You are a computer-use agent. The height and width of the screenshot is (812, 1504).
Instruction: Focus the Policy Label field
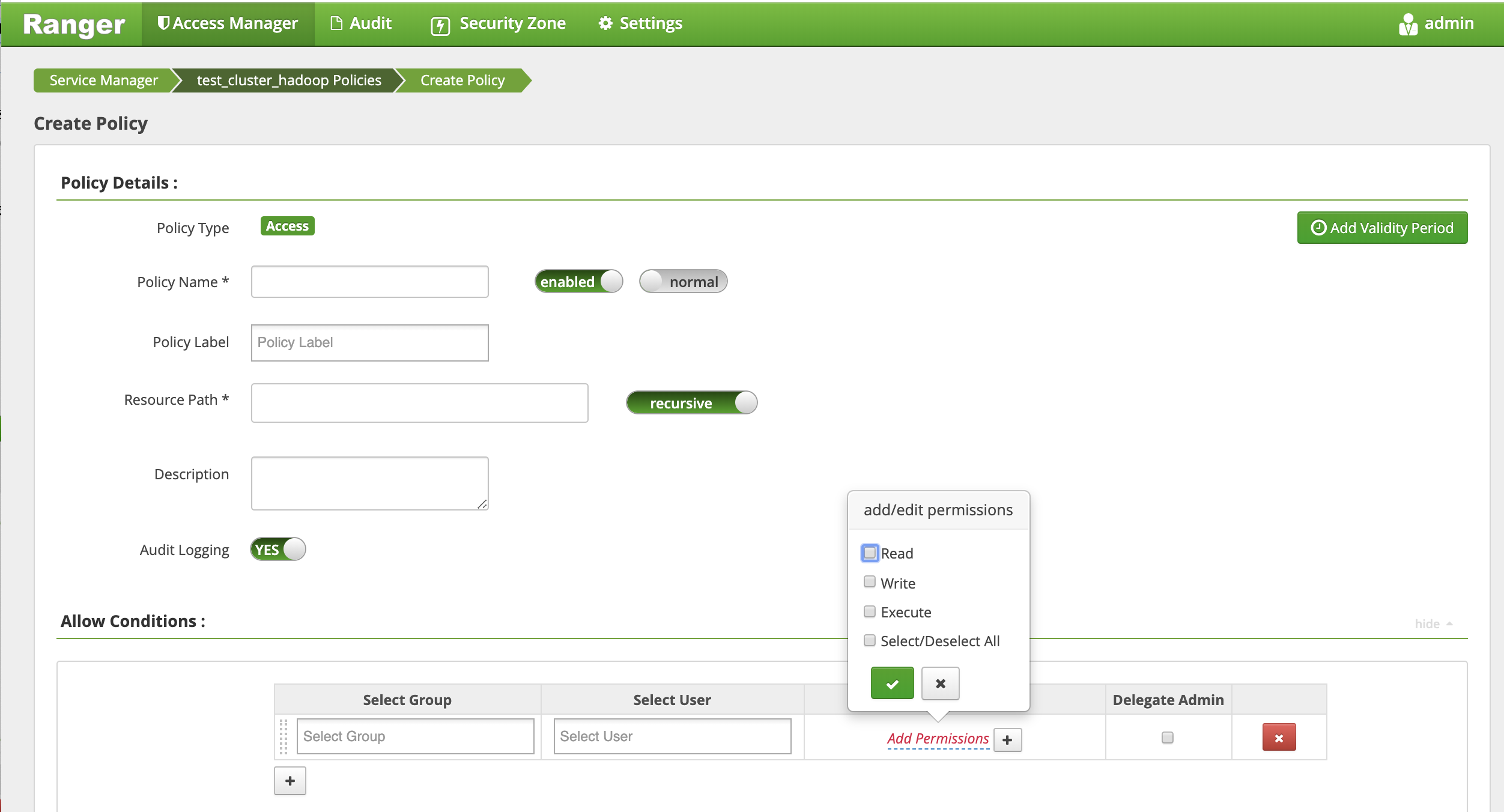click(x=369, y=342)
